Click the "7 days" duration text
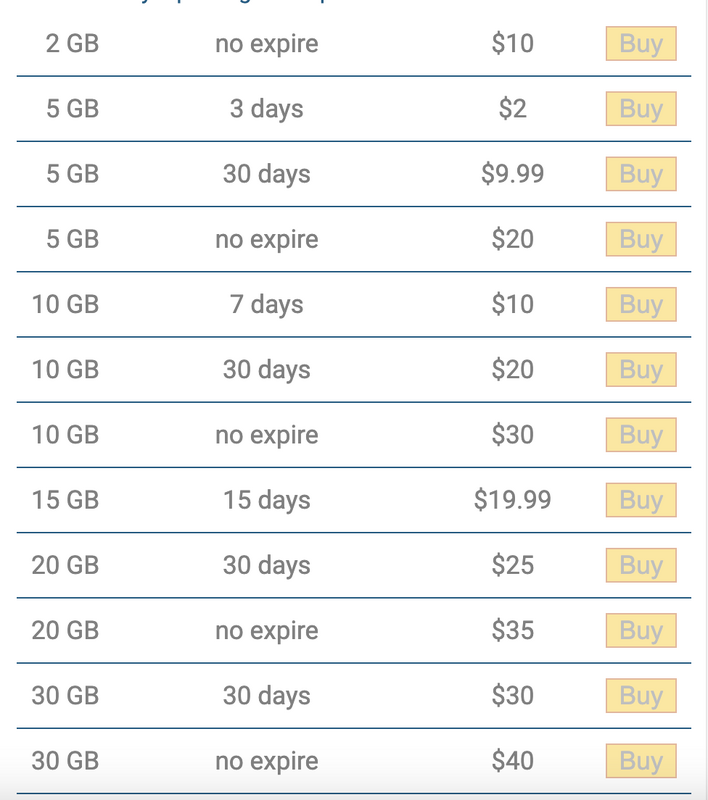708x800 pixels. click(266, 304)
